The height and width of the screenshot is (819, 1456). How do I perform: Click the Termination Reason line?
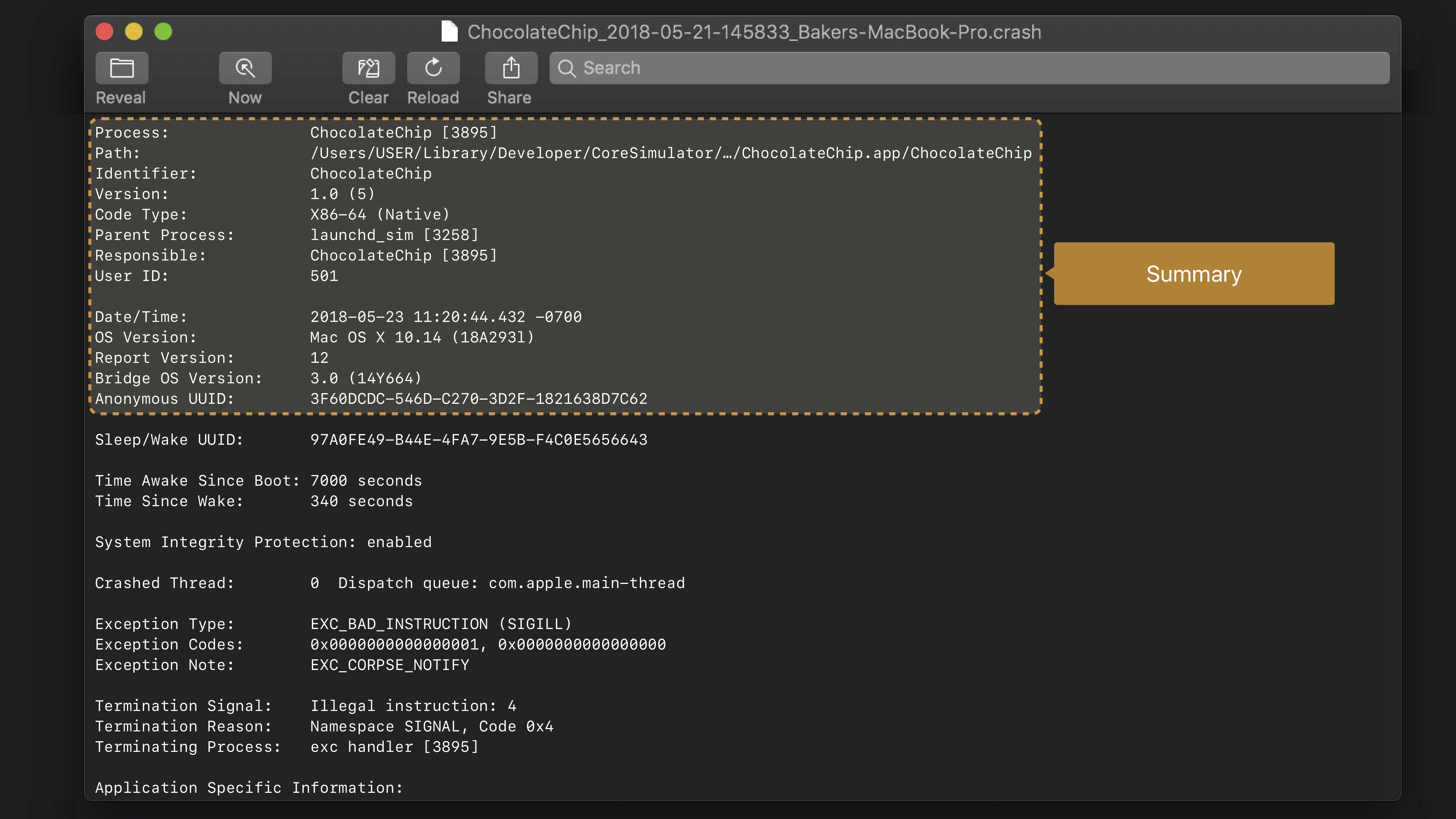click(x=325, y=726)
